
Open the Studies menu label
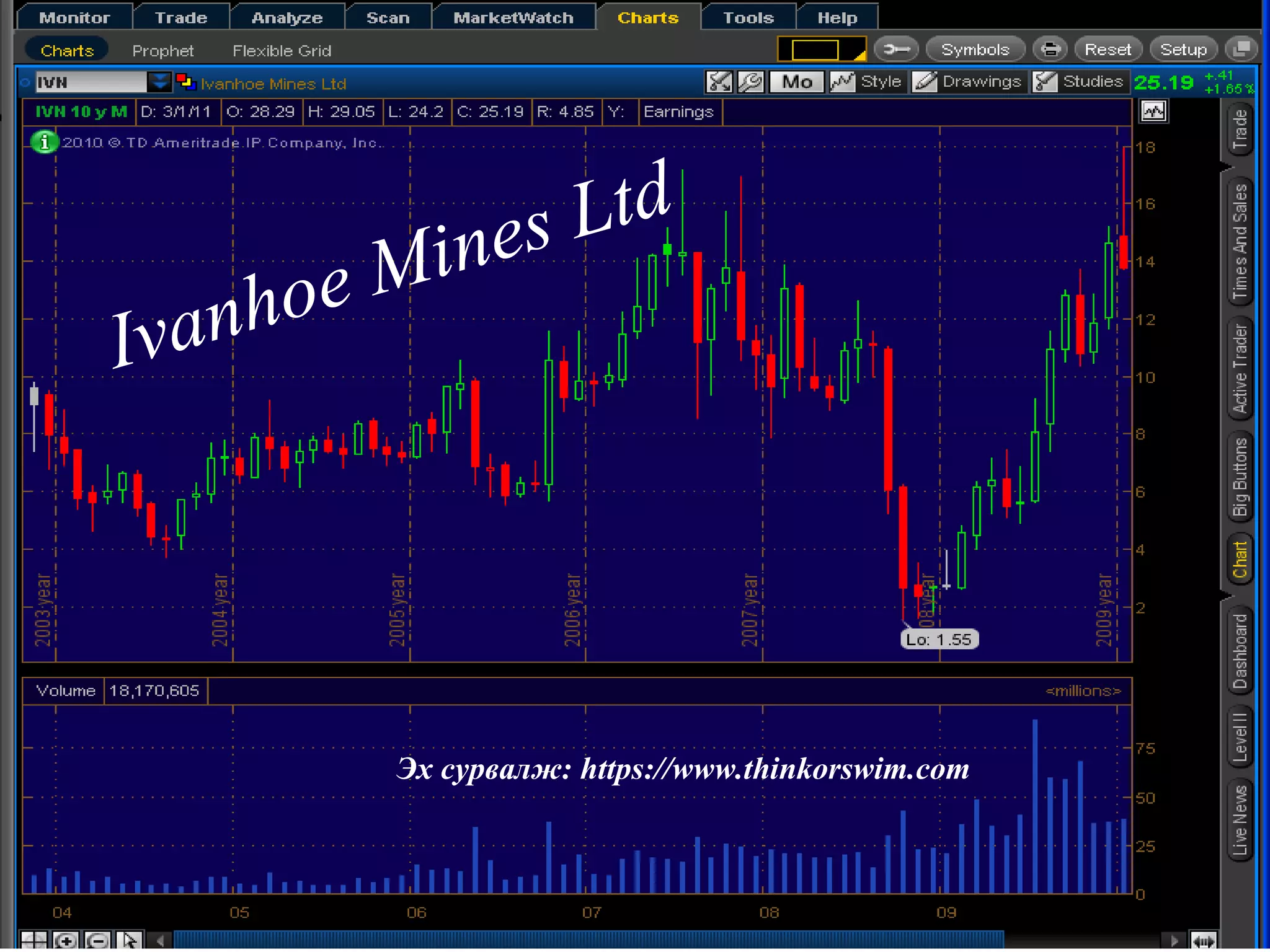pos(1093,81)
